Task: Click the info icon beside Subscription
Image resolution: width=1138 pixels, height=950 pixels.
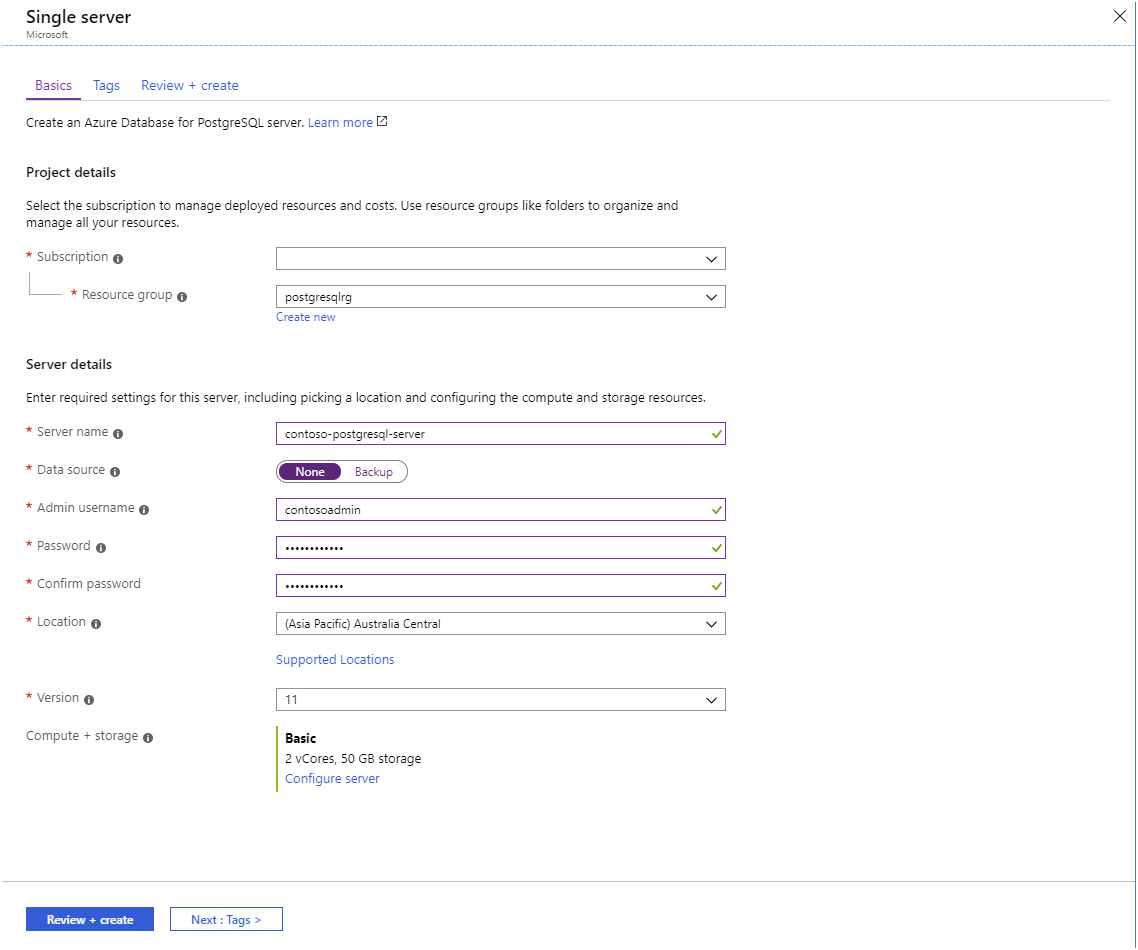Action: tap(118, 258)
